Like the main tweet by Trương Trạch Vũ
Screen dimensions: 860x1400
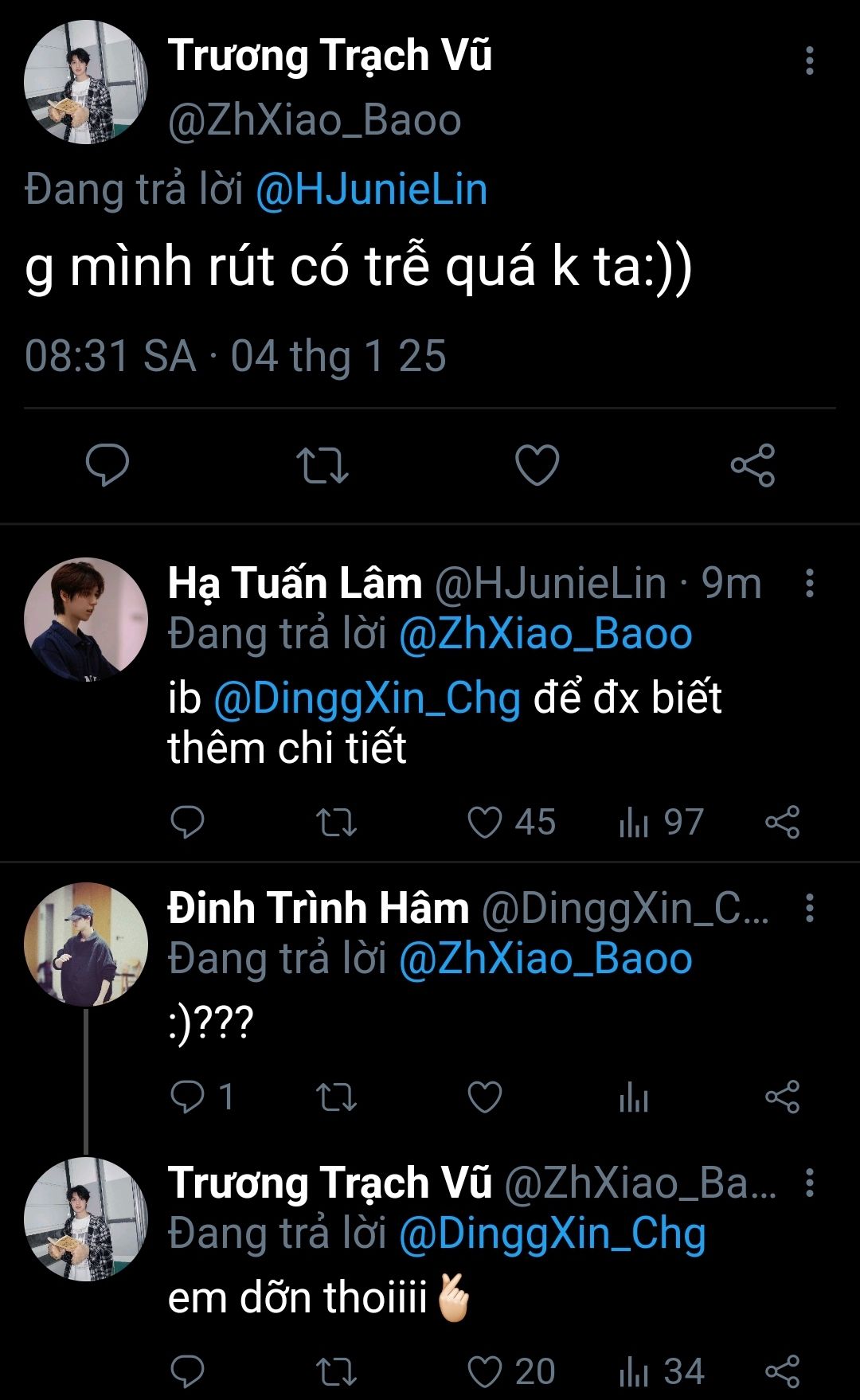(x=537, y=465)
